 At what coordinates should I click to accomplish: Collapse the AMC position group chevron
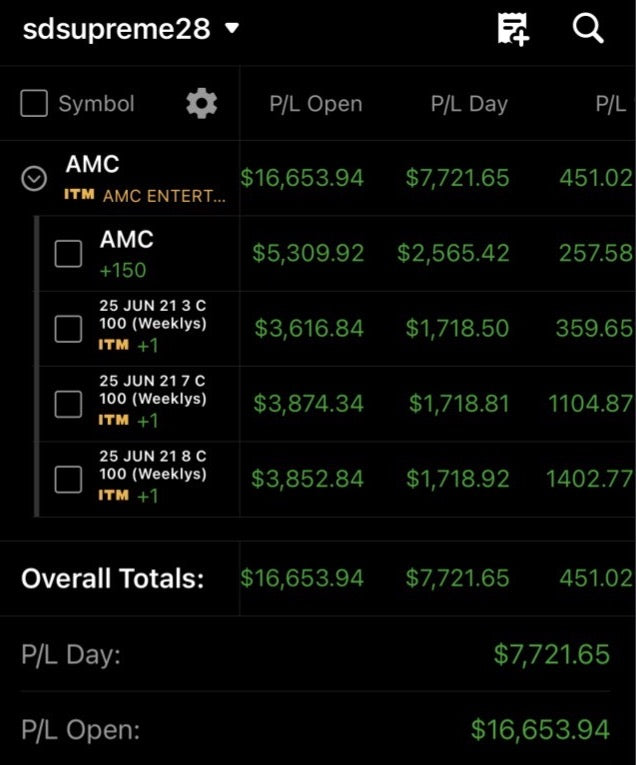[34, 179]
